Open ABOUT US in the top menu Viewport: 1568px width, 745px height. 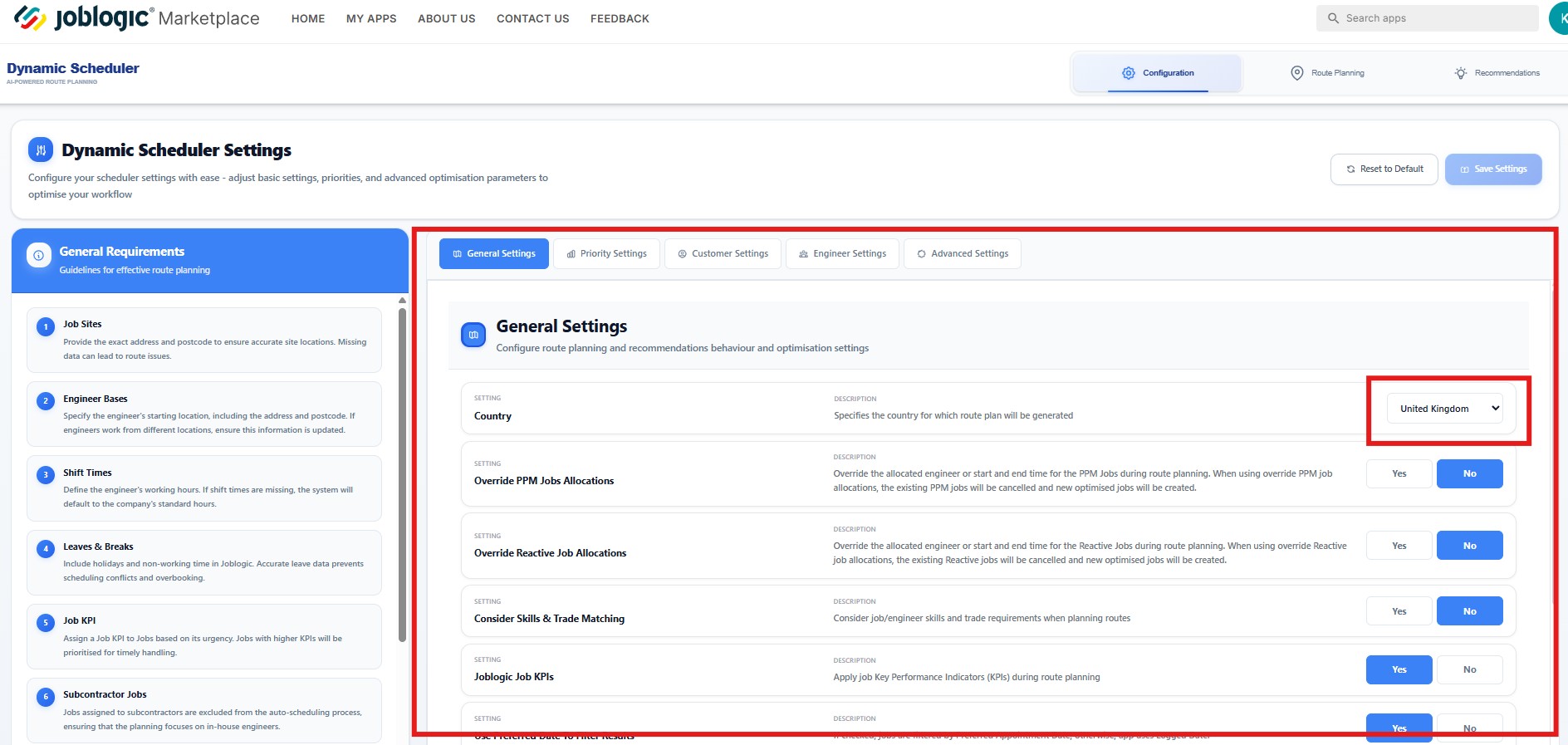click(447, 18)
